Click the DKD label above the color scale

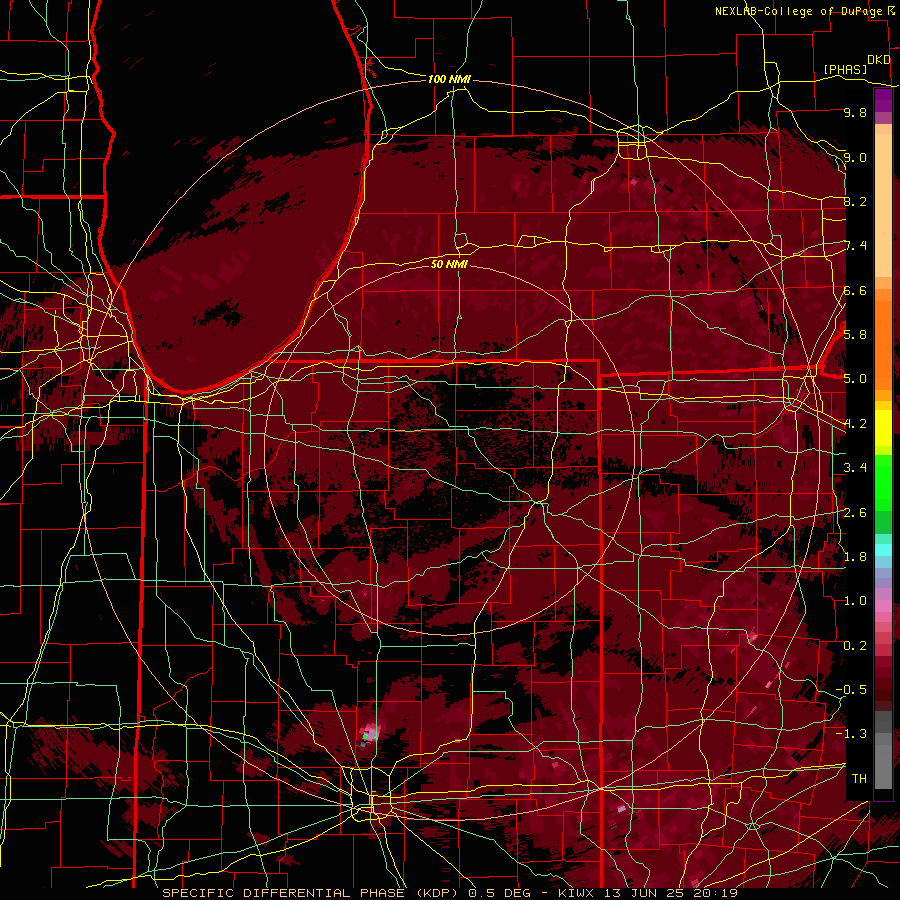click(879, 60)
